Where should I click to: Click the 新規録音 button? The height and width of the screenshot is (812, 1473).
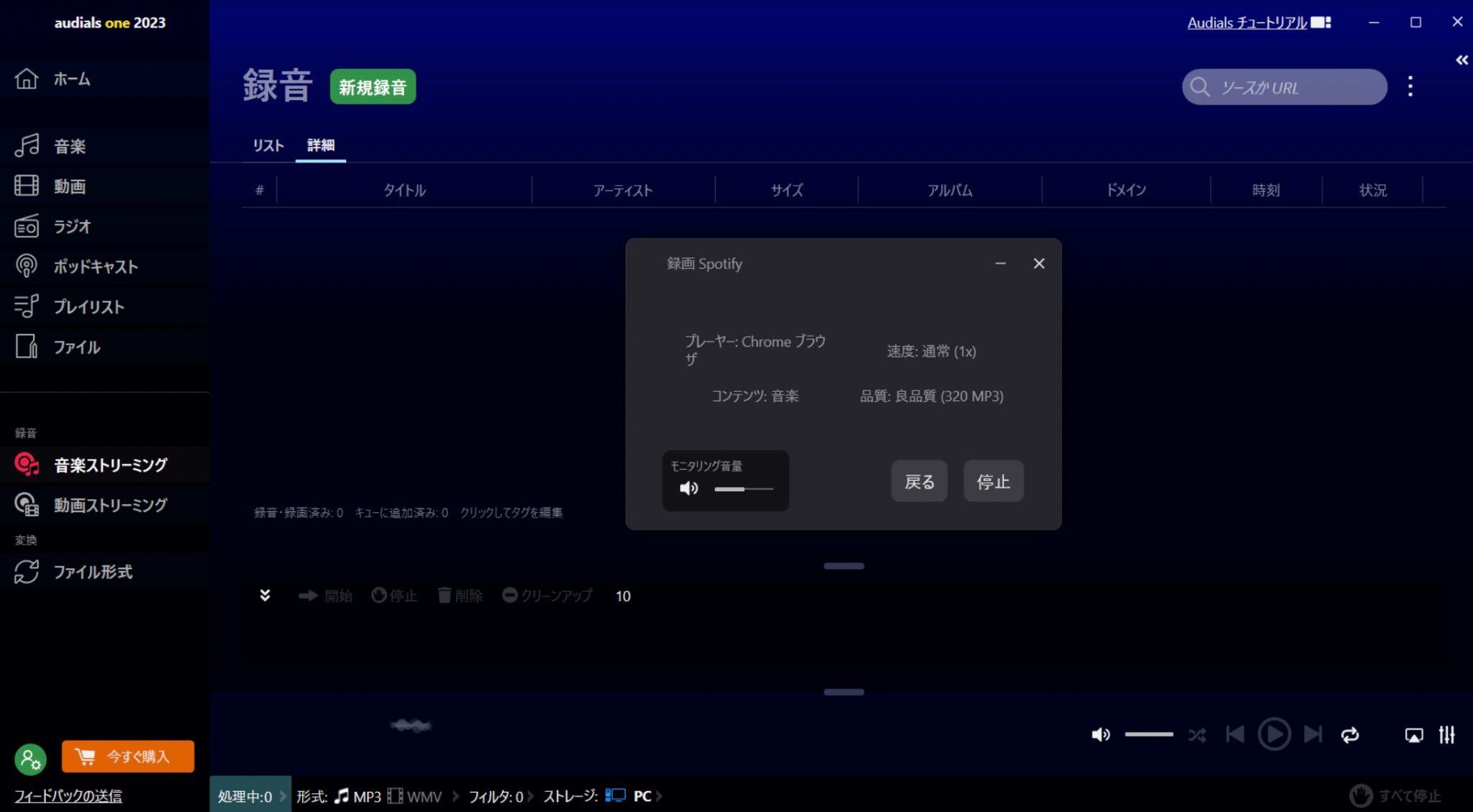point(373,87)
